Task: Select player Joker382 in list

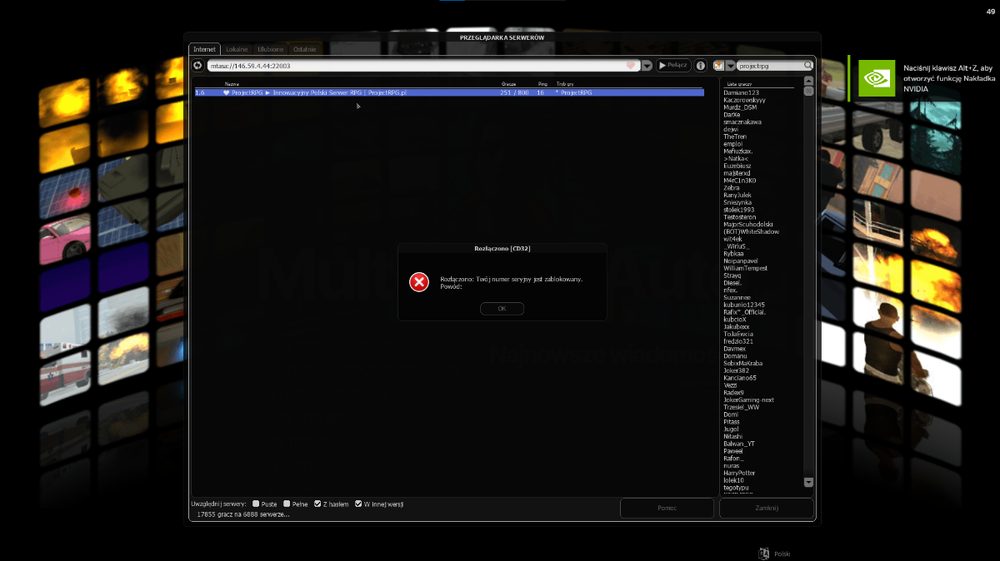Action: click(736, 370)
